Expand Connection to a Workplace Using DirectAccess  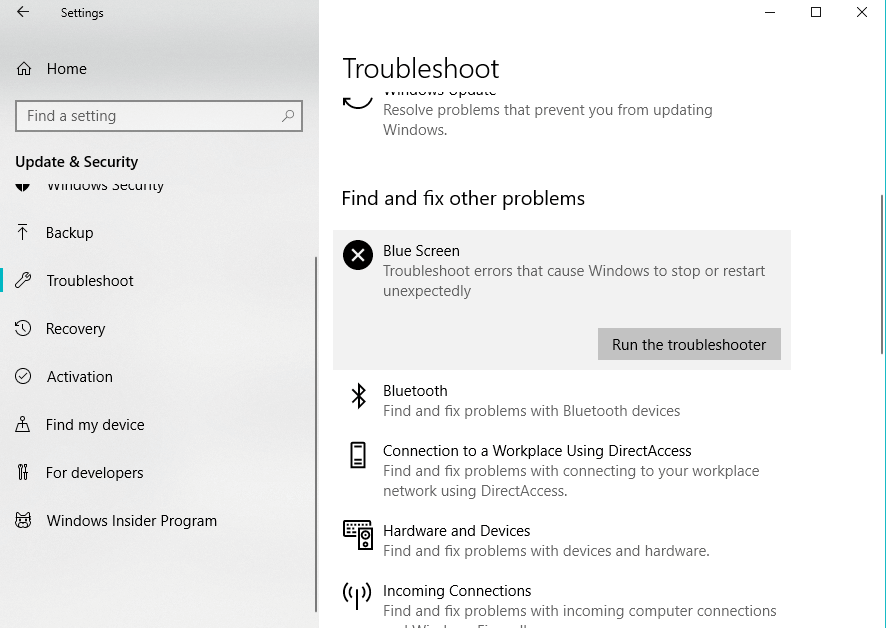[562, 470]
